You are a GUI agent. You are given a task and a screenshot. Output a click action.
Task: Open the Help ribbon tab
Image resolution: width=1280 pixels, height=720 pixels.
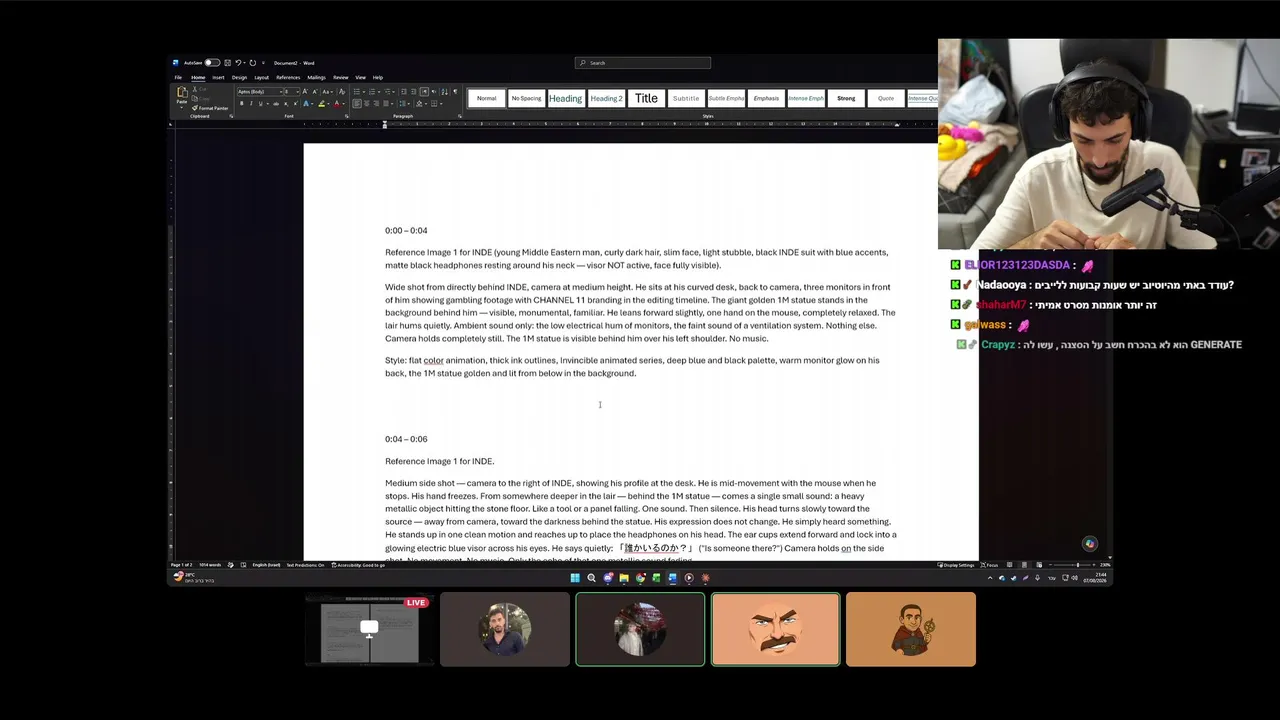tap(378, 77)
